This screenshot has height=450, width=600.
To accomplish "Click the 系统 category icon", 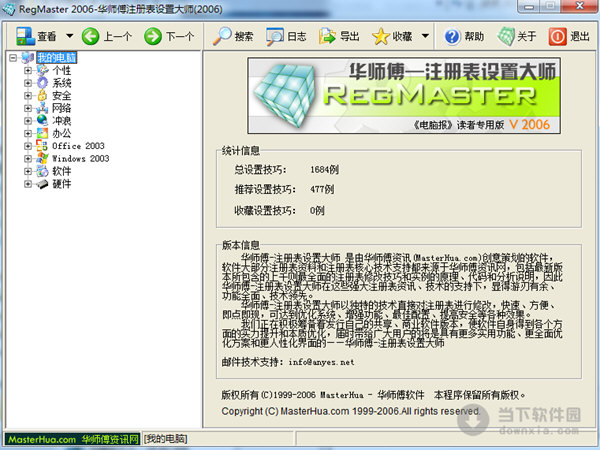I will (x=42, y=83).
